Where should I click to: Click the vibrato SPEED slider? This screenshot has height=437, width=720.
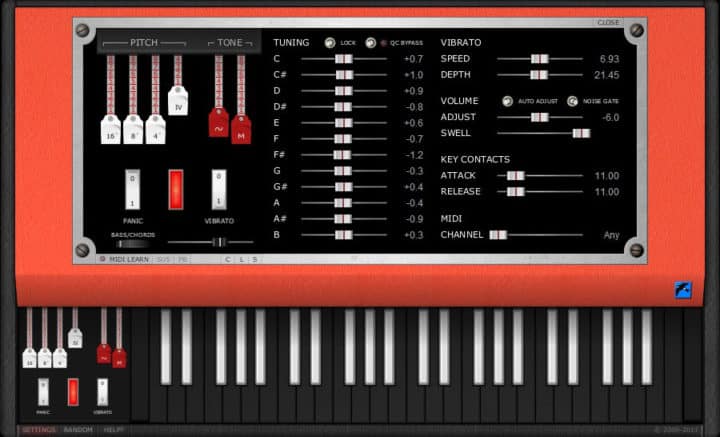click(x=540, y=59)
